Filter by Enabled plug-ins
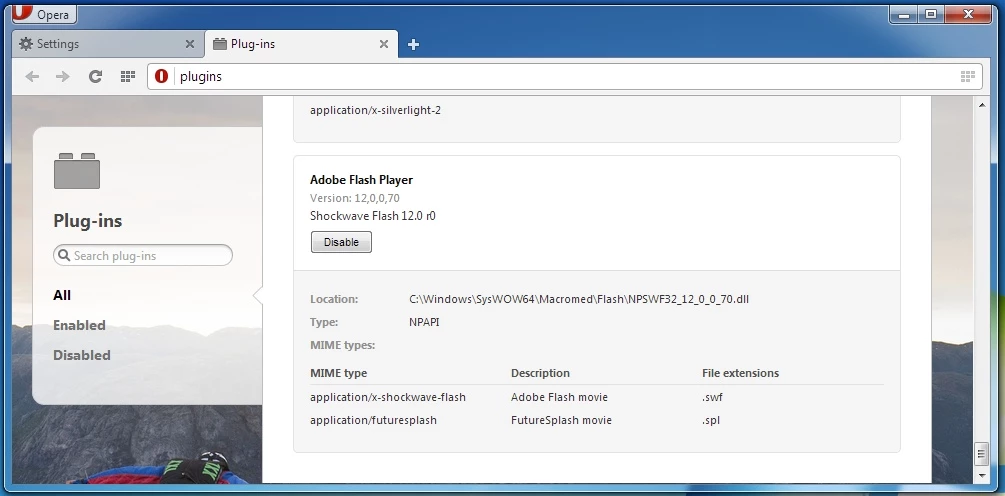 (x=79, y=326)
